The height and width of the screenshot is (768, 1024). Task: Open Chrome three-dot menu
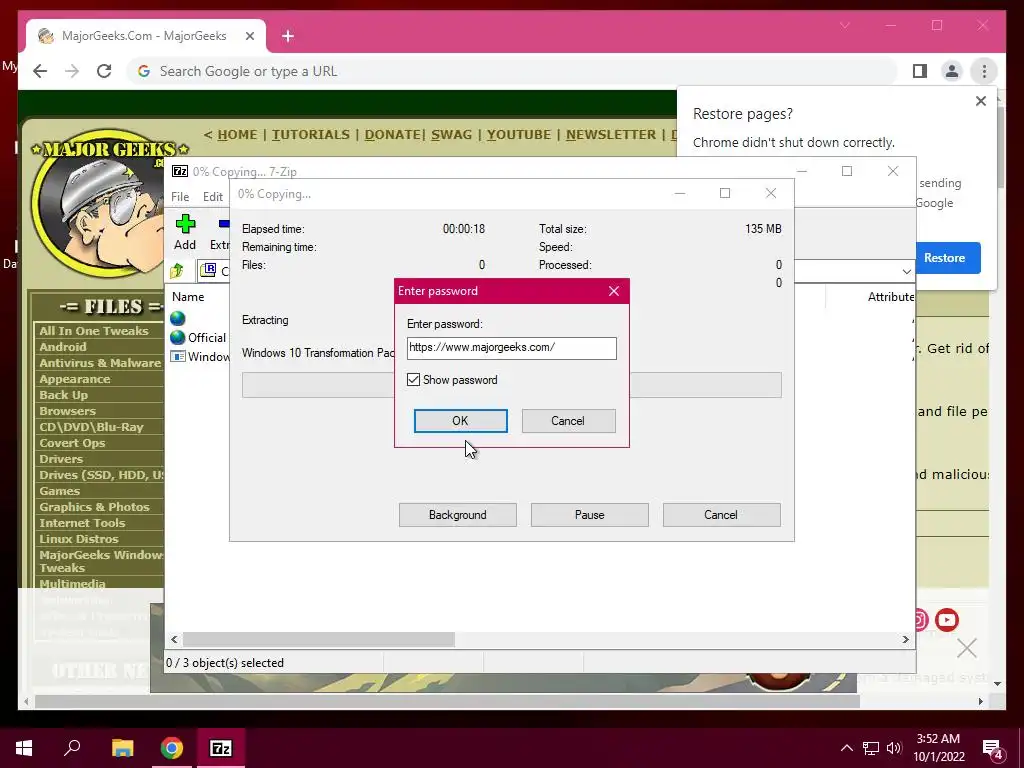tap(984, 71)
